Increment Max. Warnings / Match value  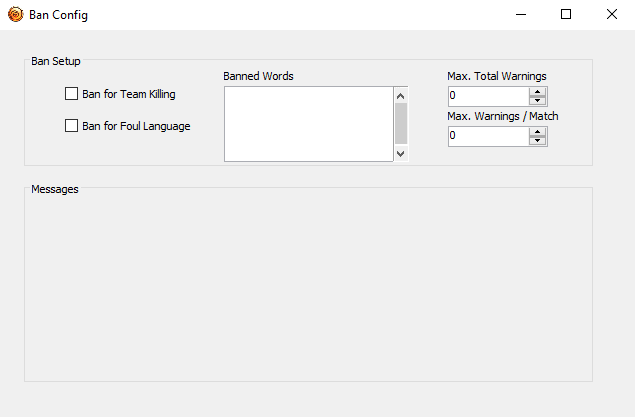(538, 131)
